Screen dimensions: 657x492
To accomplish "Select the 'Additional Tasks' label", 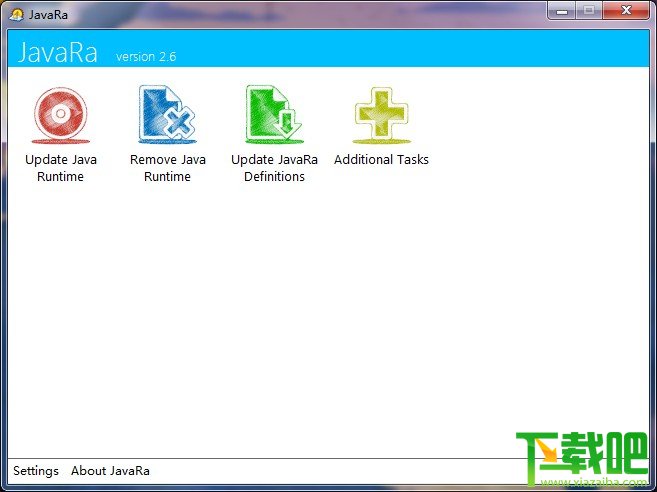I will click(x=381, y=160).
